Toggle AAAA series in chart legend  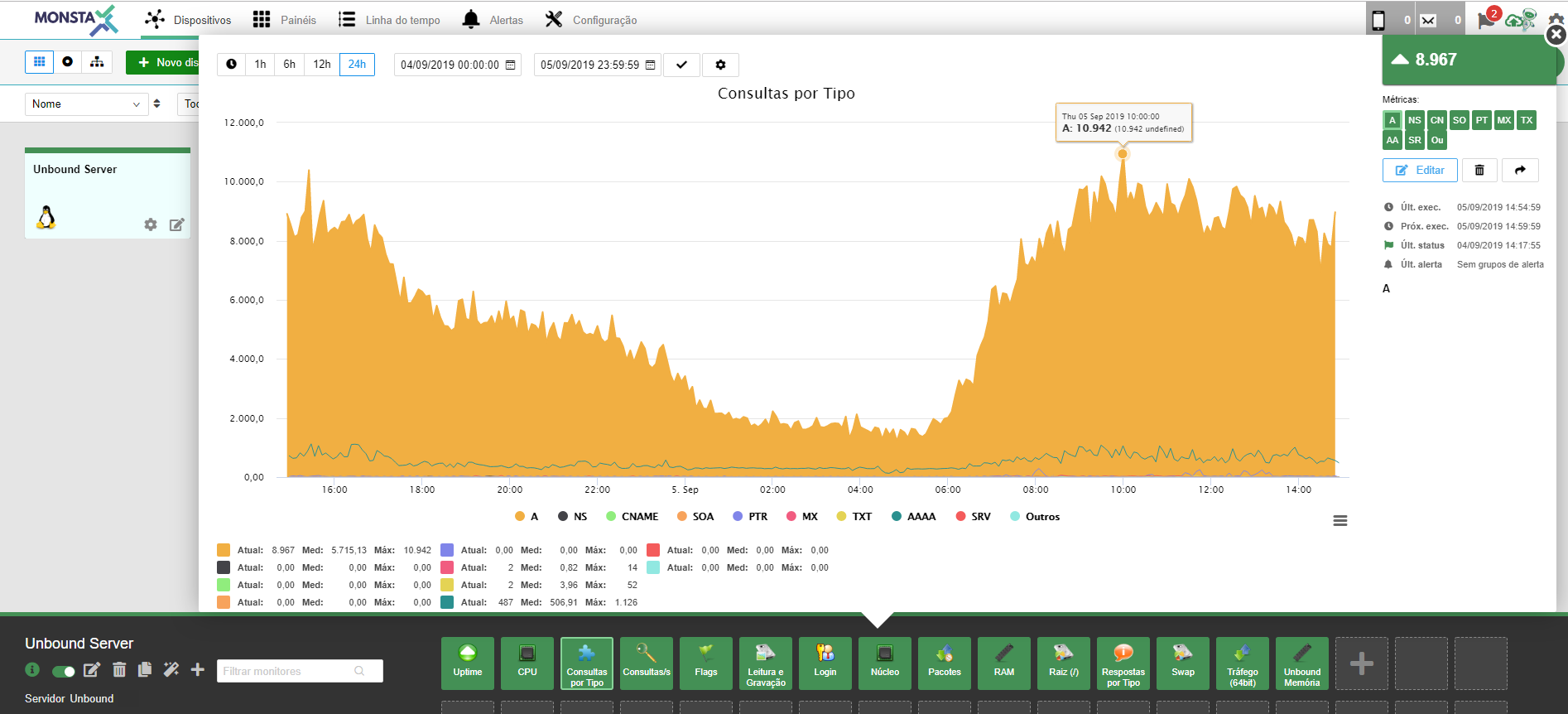pos(914,516)
